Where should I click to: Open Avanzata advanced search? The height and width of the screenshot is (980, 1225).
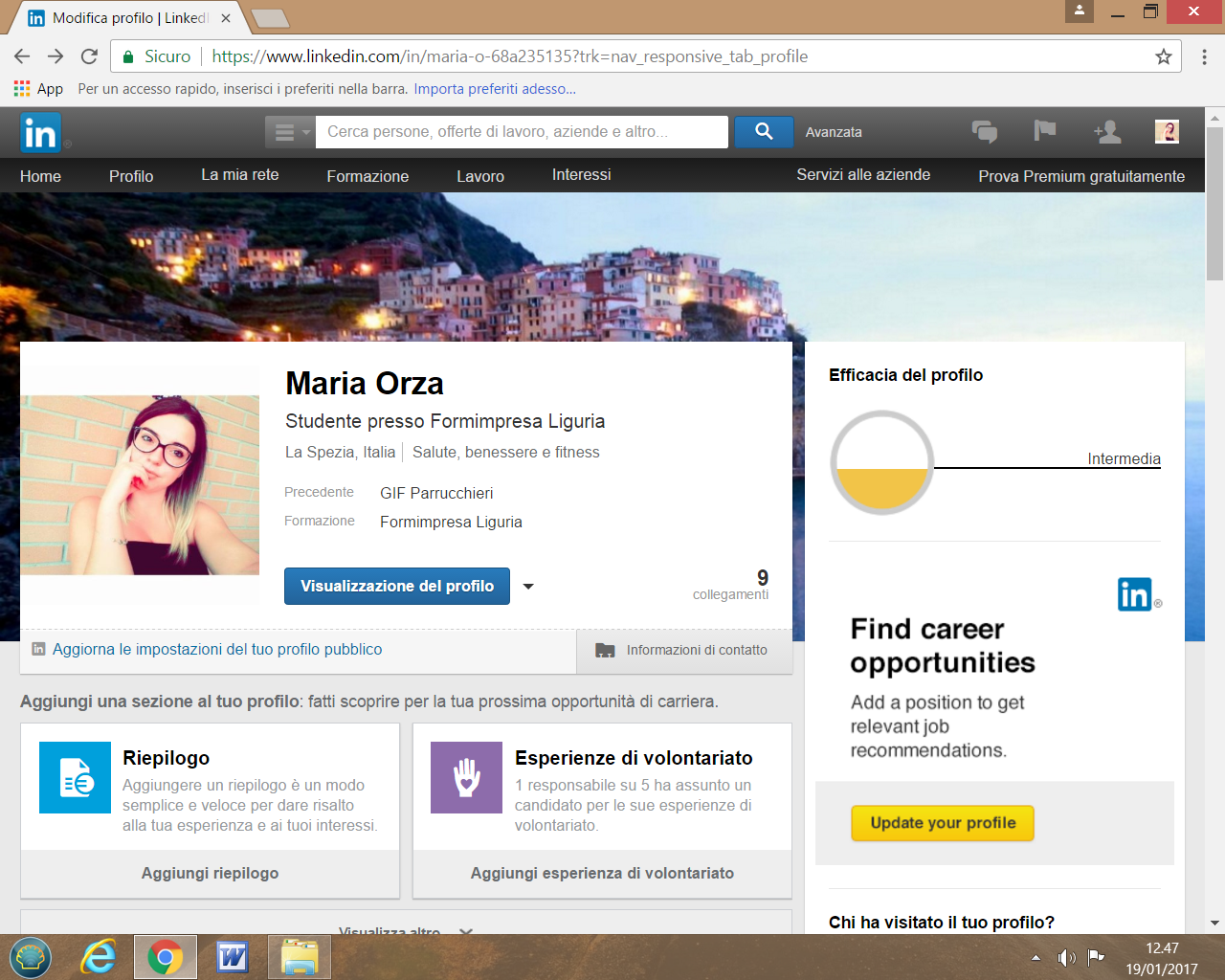click(x=834, y=132)
